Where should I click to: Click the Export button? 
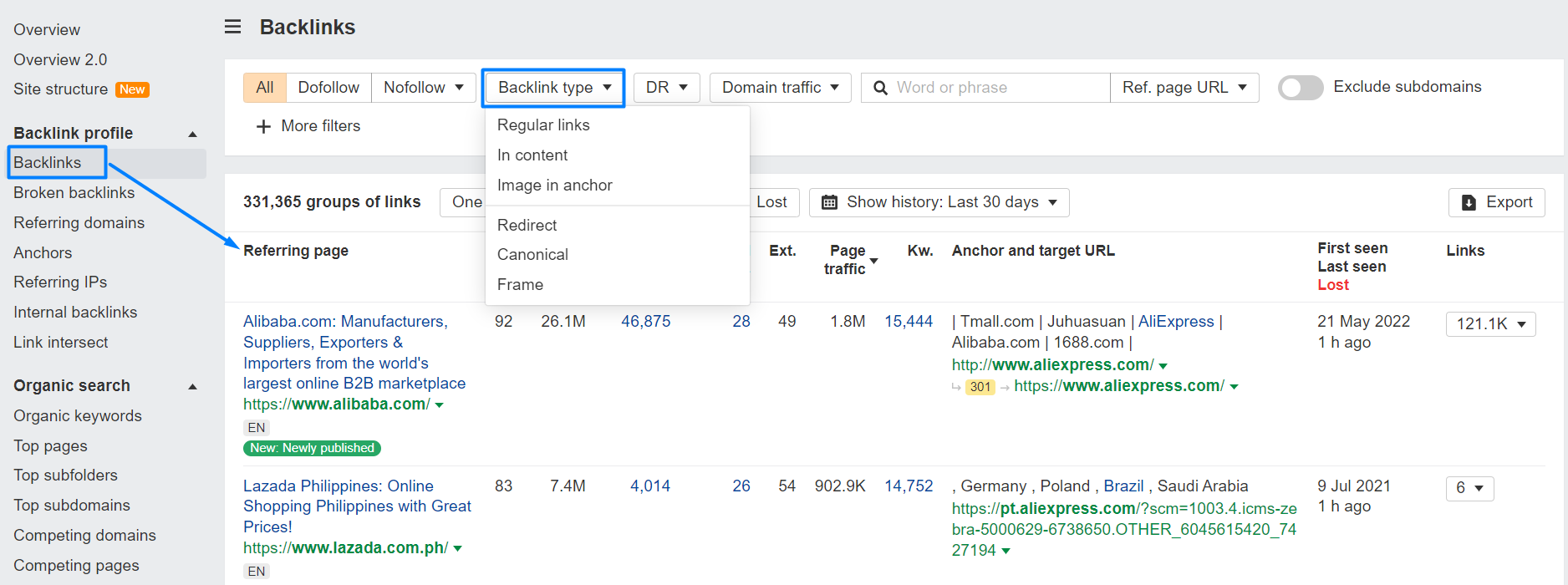(1496, 202)
